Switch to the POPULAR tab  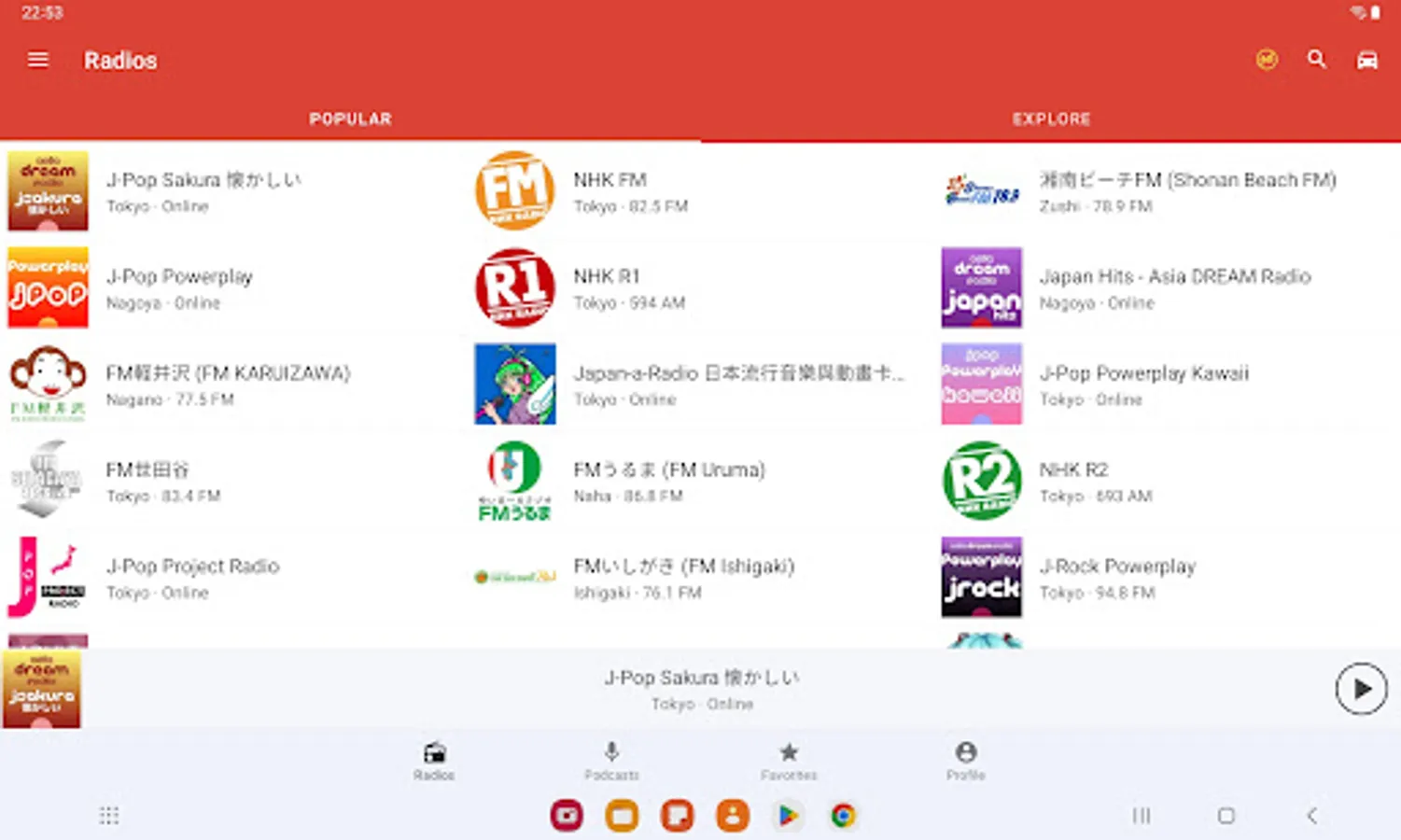[350, 119]
